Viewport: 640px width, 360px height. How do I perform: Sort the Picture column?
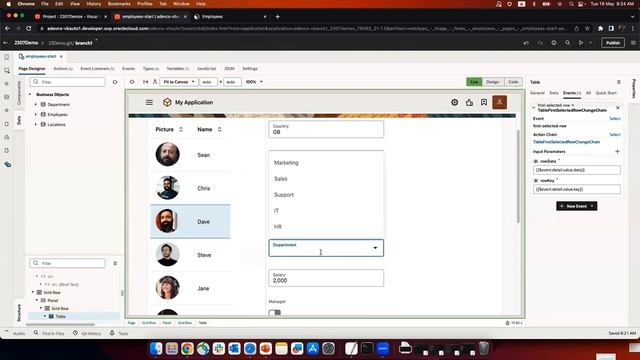click(181, 129)
